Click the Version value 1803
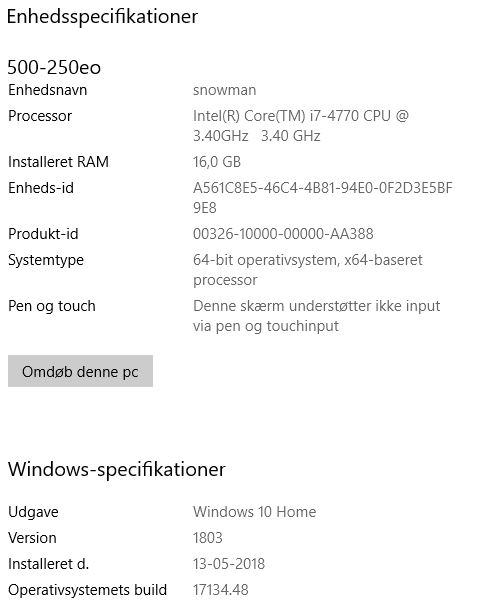Screen dimensions: 492x605 pyautogui.click(x=208, y=537)
